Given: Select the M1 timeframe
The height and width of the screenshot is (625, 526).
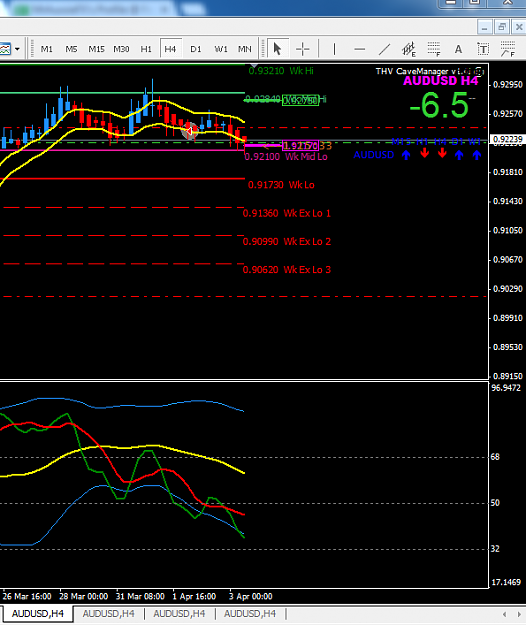Looking at the screenshot, I should tap(47, 49).
